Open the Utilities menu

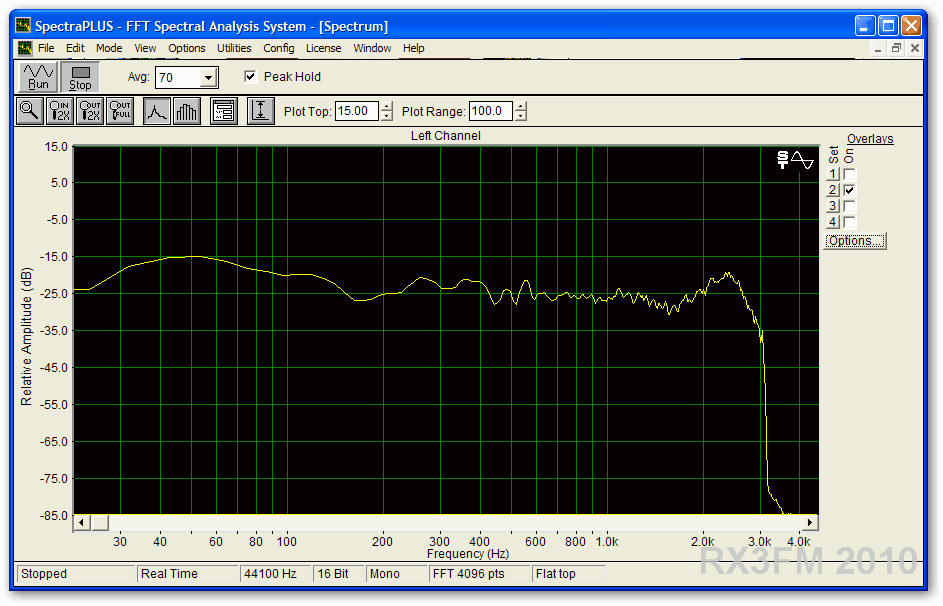pyautogui.click(x=234, y=48)
